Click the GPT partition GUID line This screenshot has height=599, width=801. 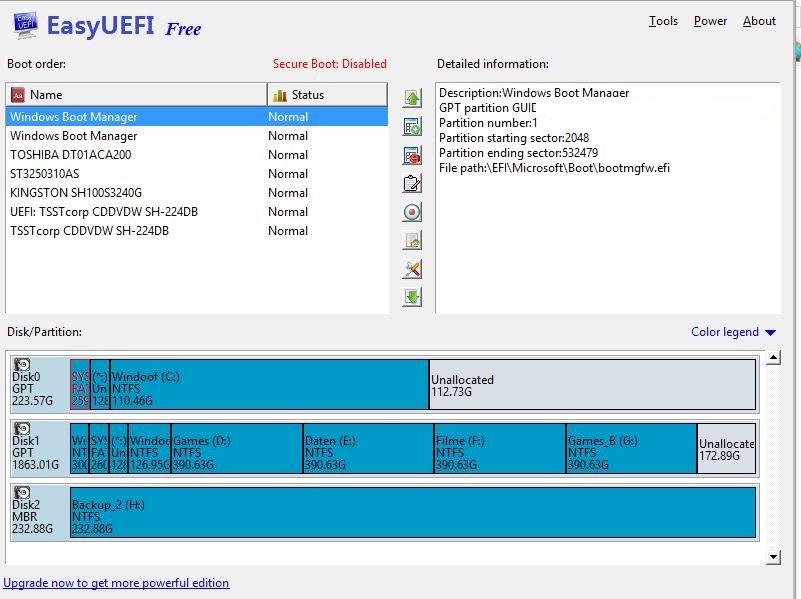[x=487, y=108]
